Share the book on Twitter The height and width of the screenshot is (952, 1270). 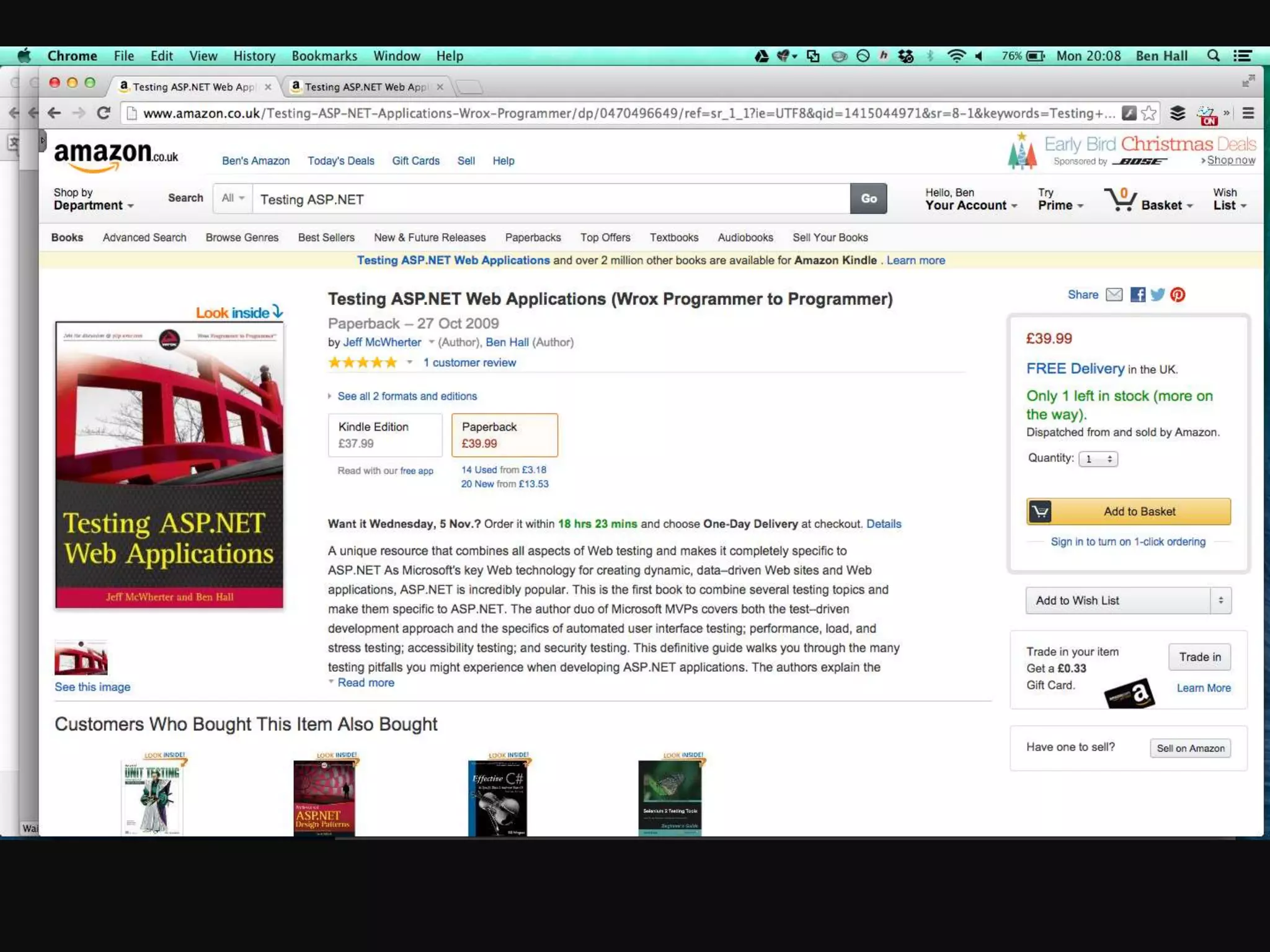click(1157, 294)
